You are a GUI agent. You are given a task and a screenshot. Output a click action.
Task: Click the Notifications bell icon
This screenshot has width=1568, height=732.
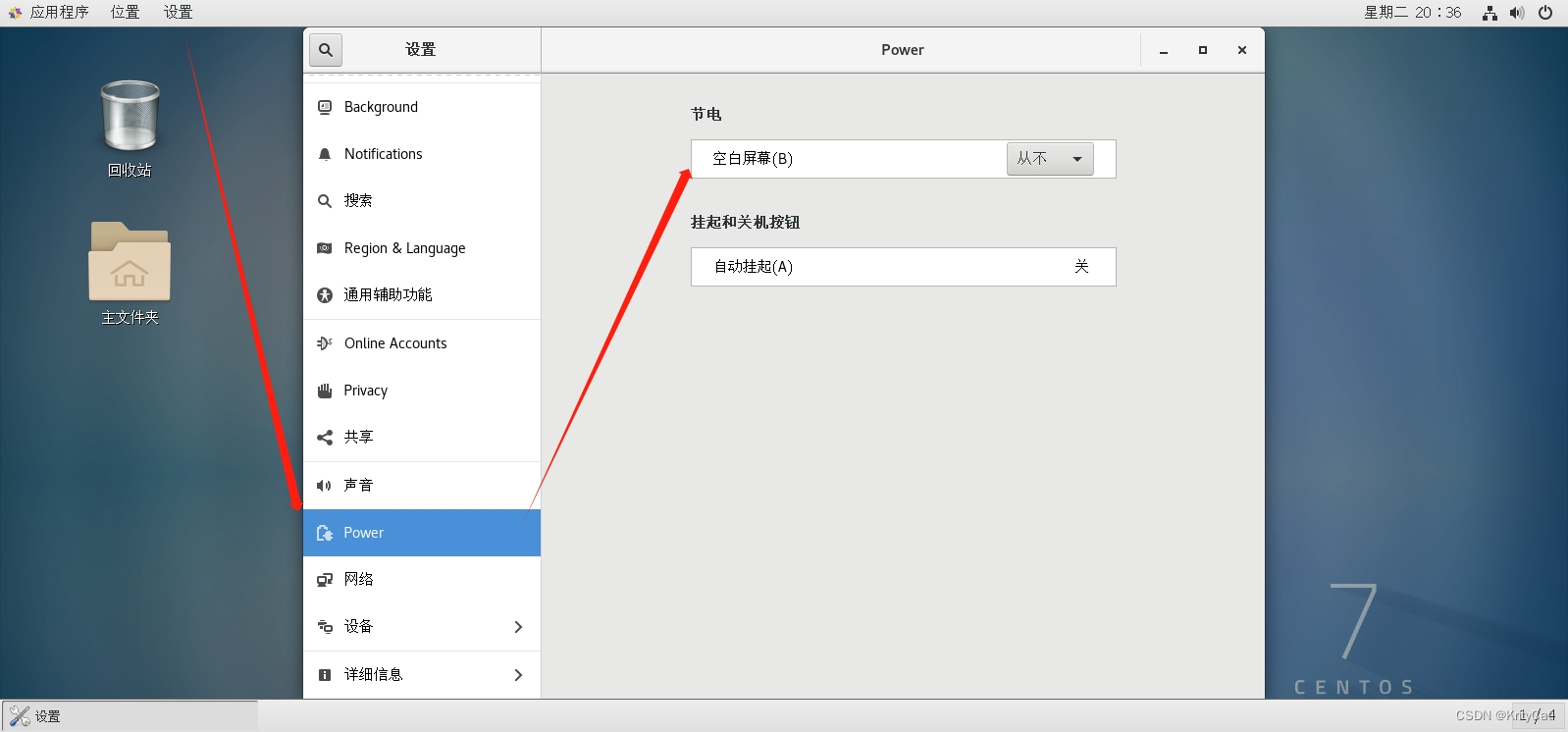pos(325,154)
